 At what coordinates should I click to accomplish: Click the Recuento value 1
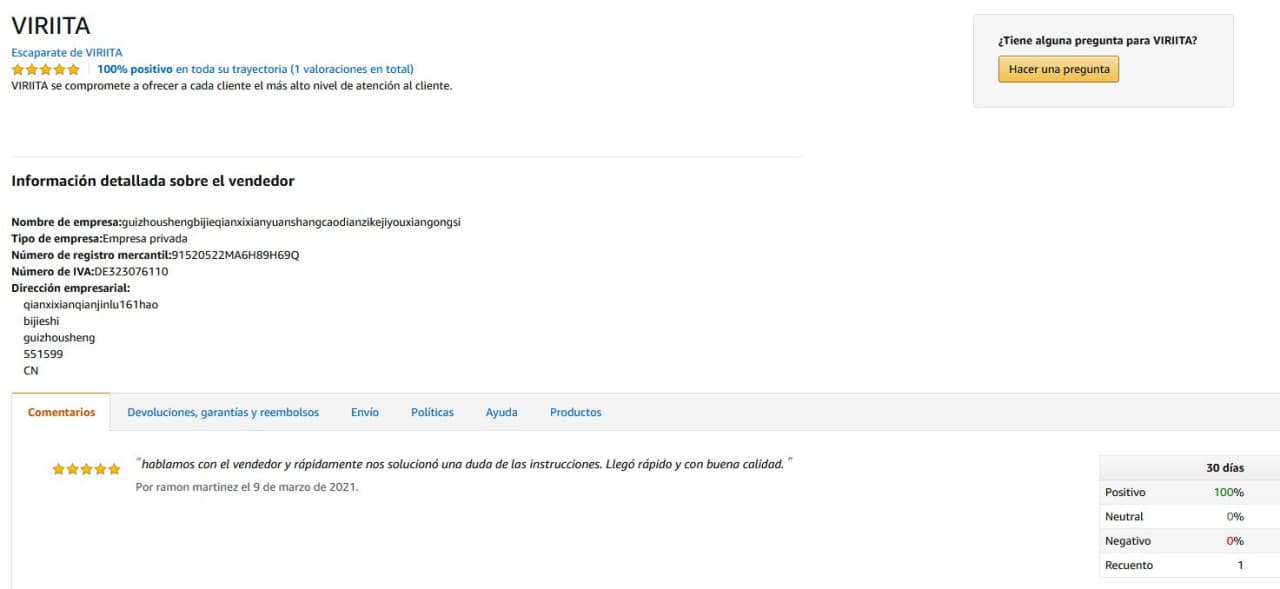click(x=1241, y=565)
